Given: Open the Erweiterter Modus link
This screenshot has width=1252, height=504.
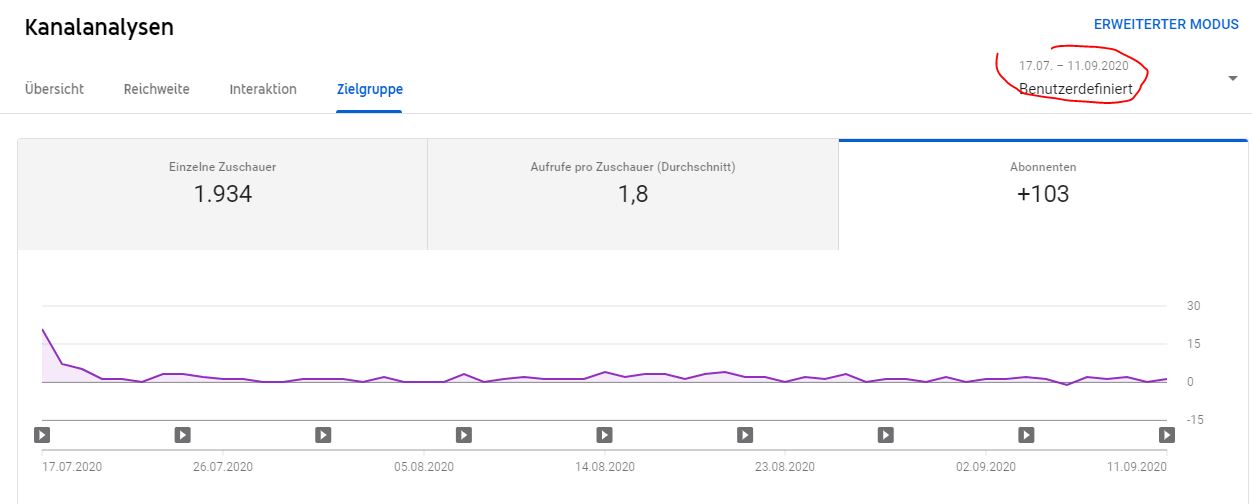Looking at the screenshot, I should (x=1166, y=25).
